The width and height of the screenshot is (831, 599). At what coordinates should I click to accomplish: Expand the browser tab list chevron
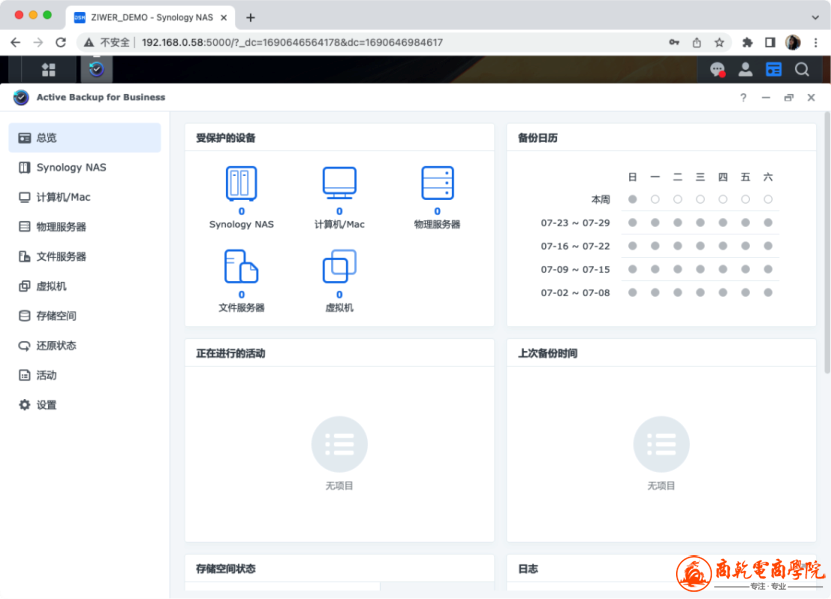(815, 17)
